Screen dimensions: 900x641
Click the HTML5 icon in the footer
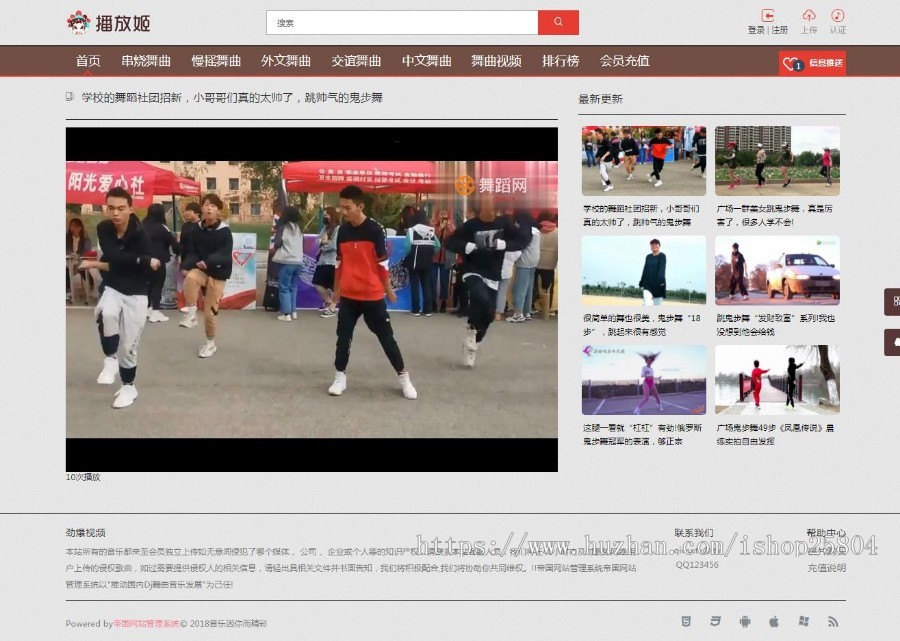click(x=685, y=621)
